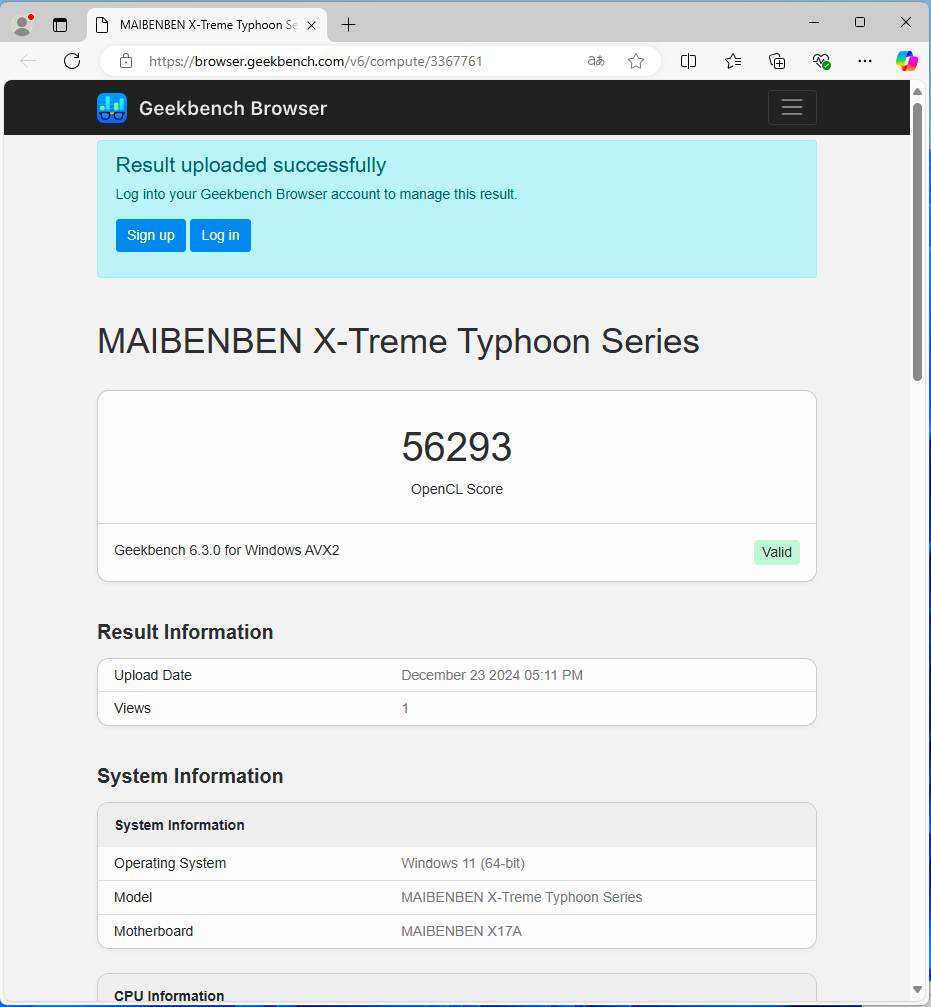
Task: Open the favorites list icon
Action: coord(733,61)
